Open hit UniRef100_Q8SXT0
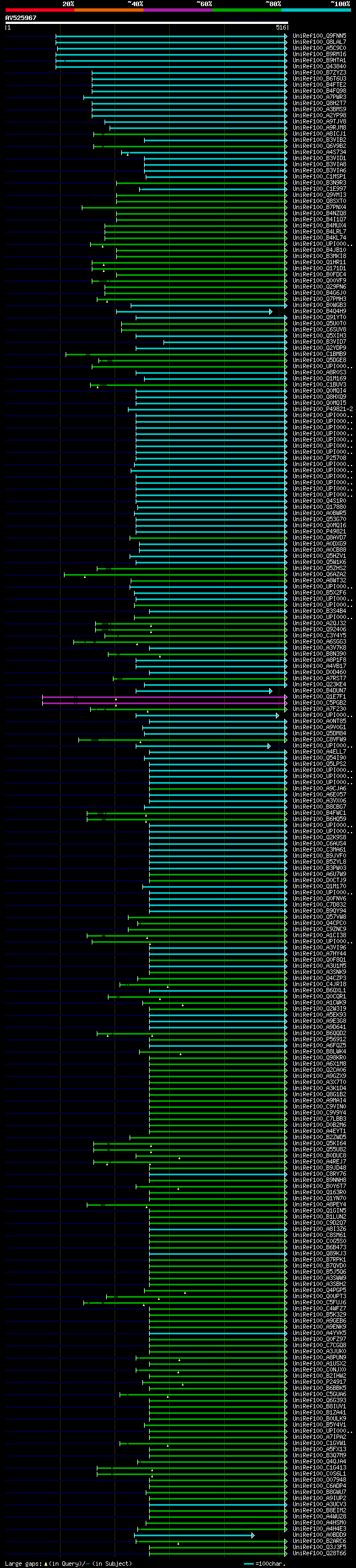Viewport: 356px width, 1568px height. click(x=319, y=201)
